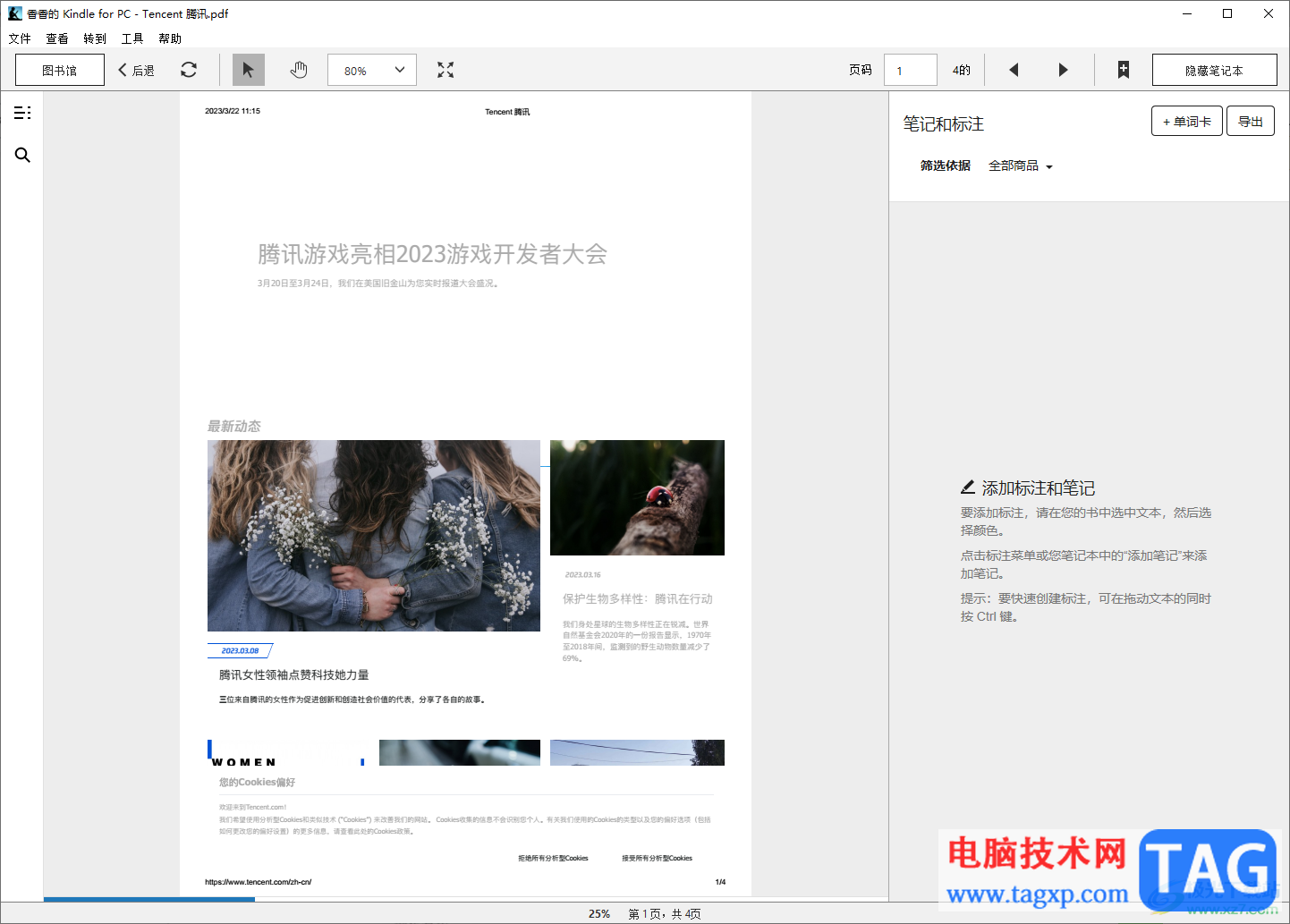Go to the previous page arrow
Viewport: 1290px width, 924px height.
point(1014,70)
